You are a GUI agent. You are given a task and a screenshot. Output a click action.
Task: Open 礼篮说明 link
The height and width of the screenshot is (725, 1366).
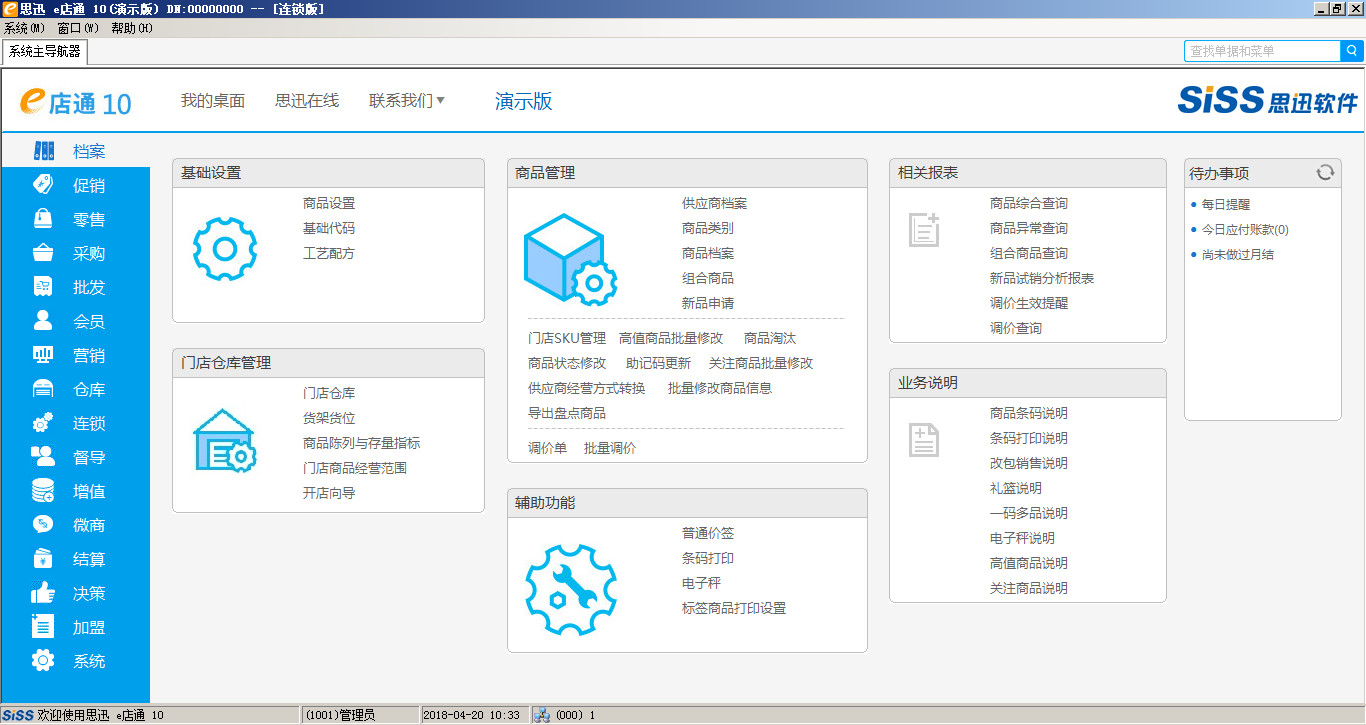1016,488
